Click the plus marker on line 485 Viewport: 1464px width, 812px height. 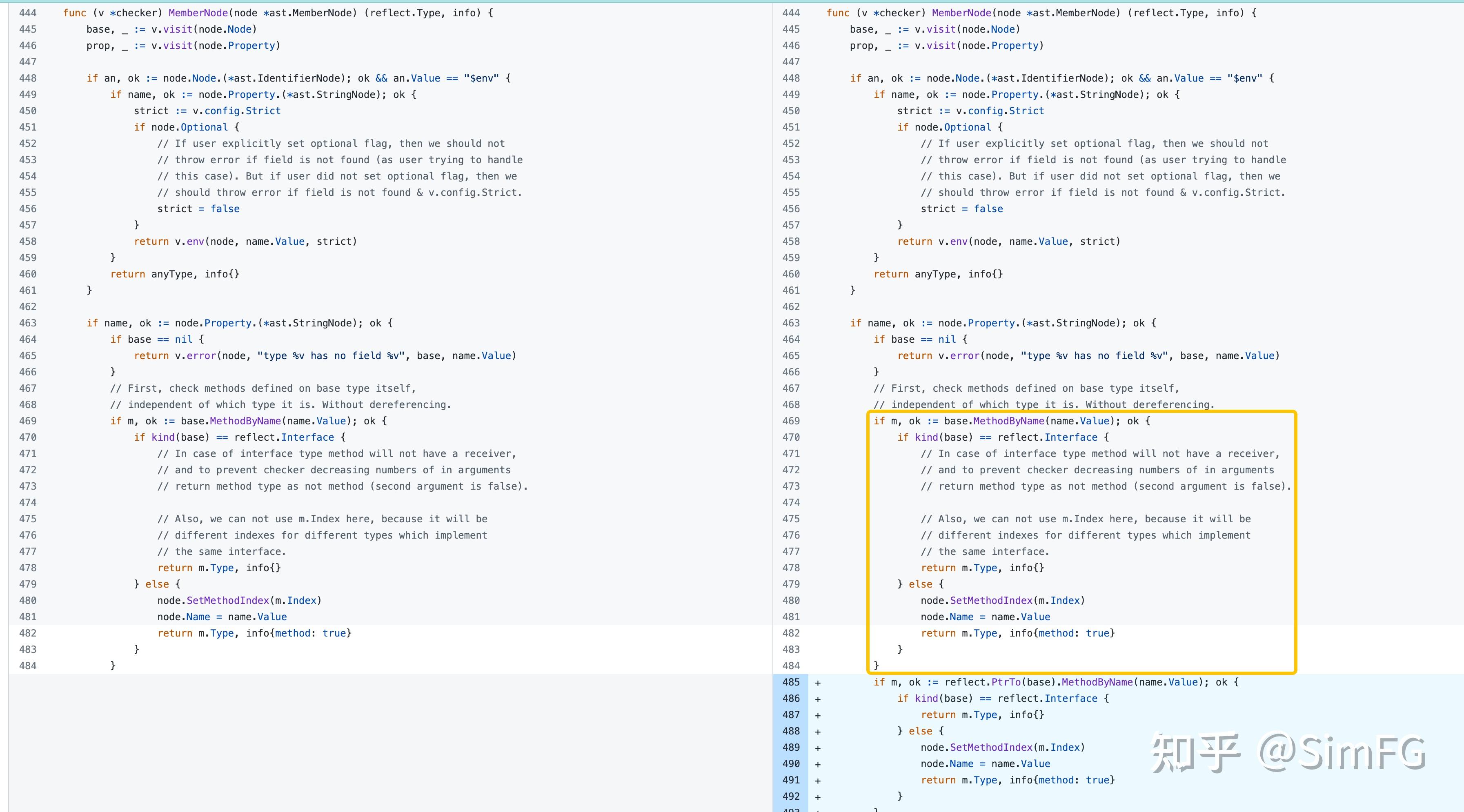[x=817, y=683]
